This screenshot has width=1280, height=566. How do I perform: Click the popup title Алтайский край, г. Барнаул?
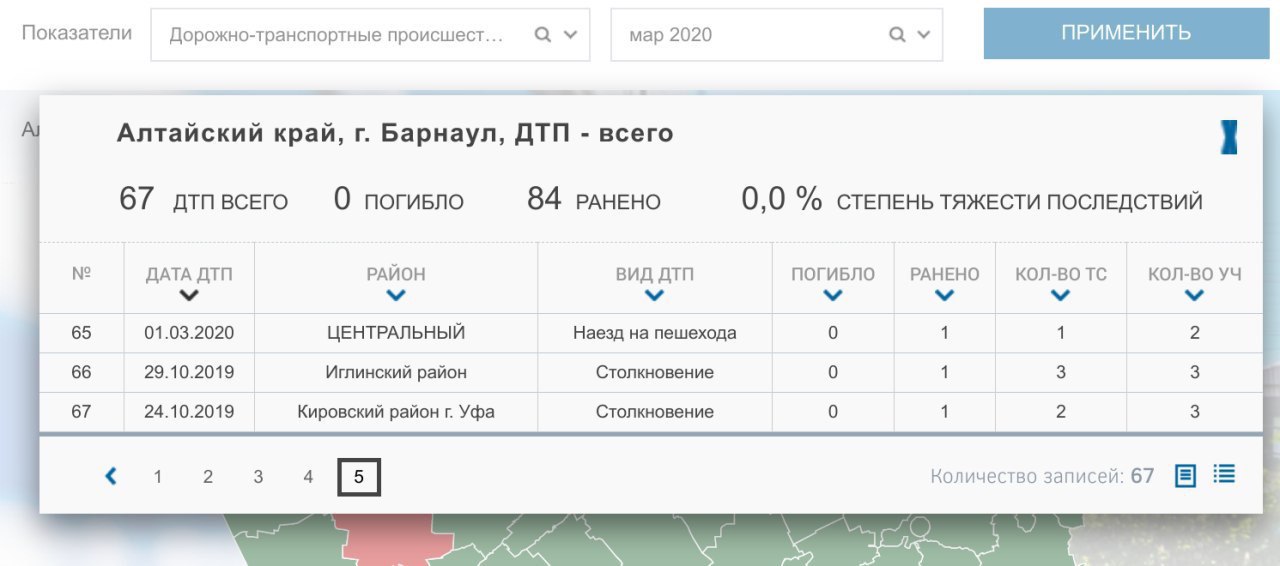[x=395, y=133]
